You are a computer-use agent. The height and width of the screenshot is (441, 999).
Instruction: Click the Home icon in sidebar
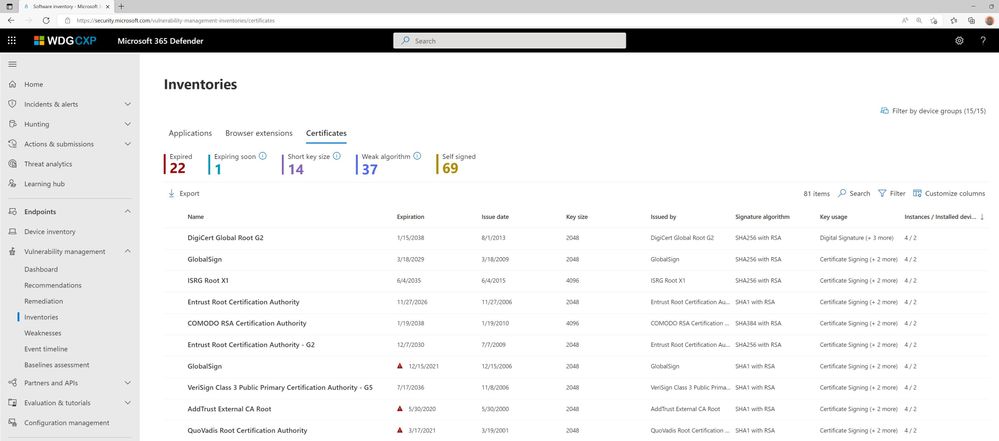[x=12, y=84]
